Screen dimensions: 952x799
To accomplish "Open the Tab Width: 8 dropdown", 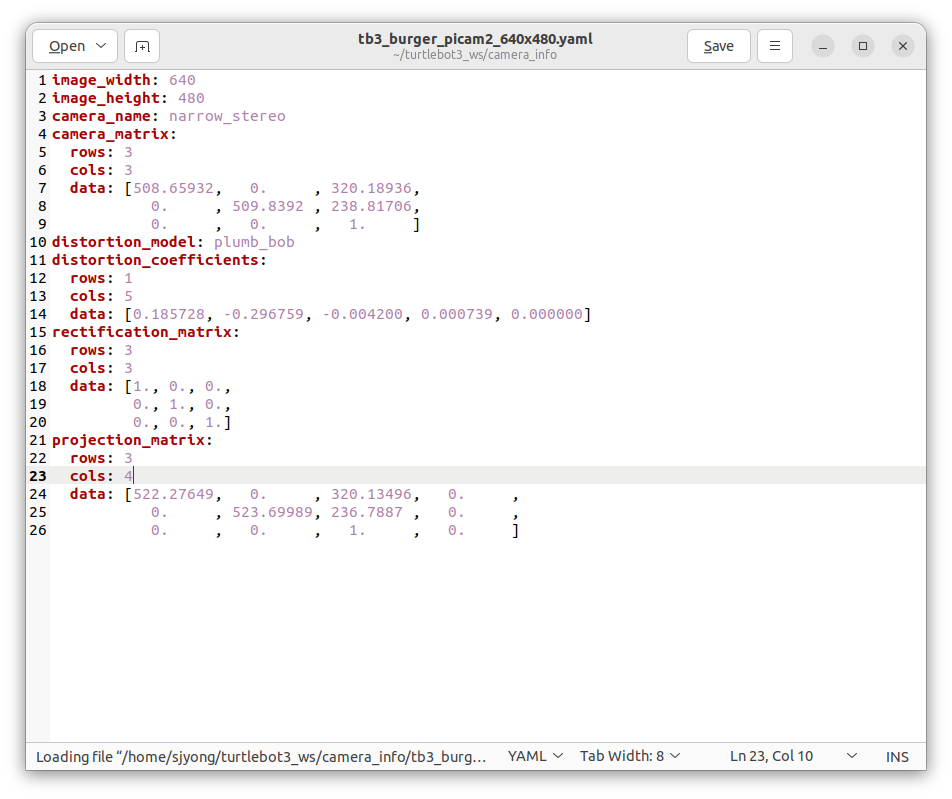I will click(630, 756).
